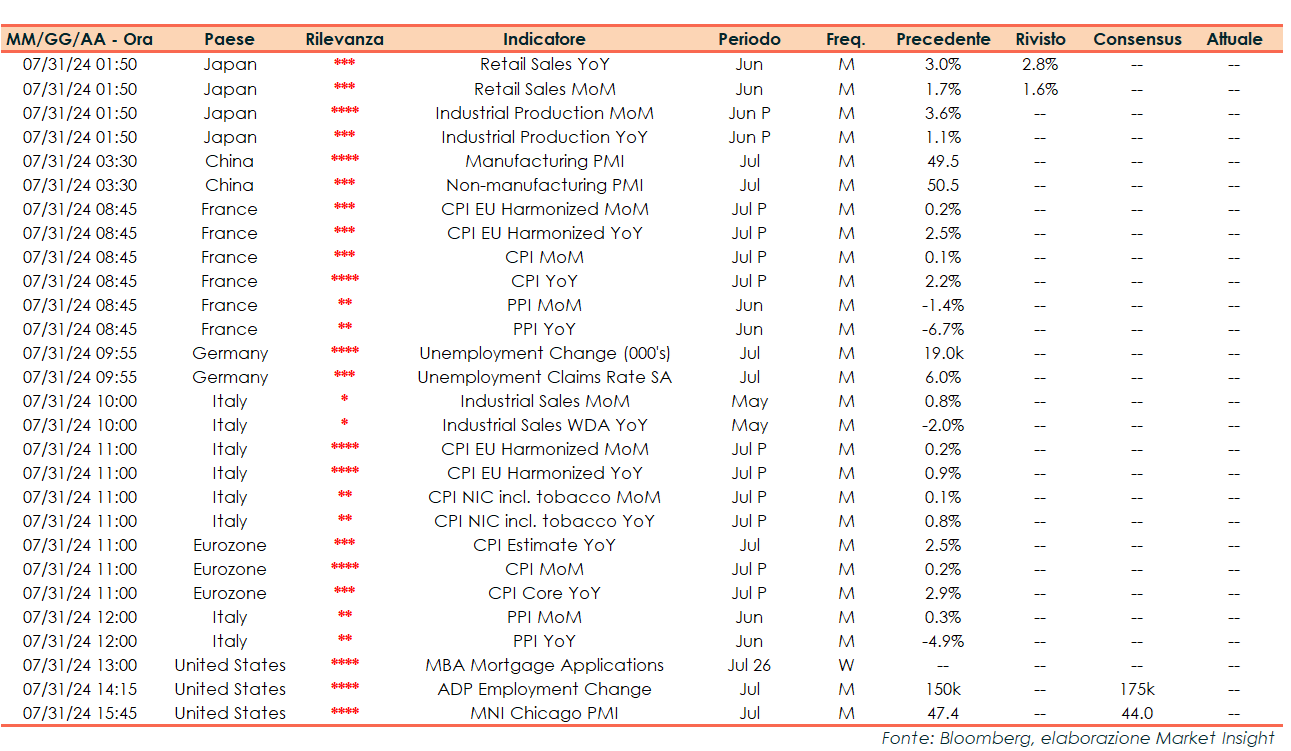Click the Rivisto column header
Image resolution: width=1291 pixels, height=751 pixels.
click(x=1040, y=40)
